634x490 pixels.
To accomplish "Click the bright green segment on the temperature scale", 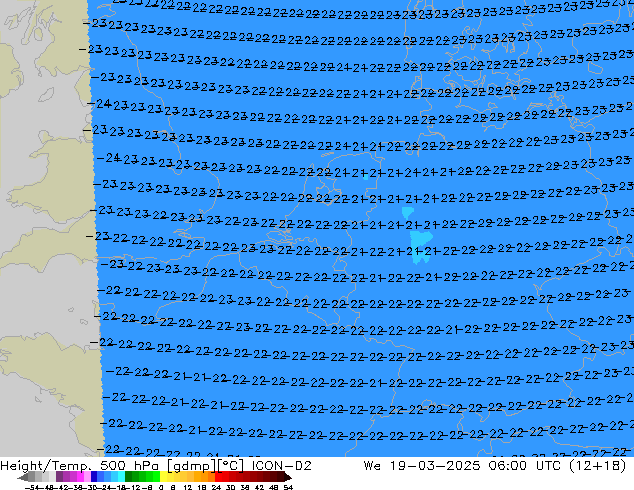I will point(156,476).
